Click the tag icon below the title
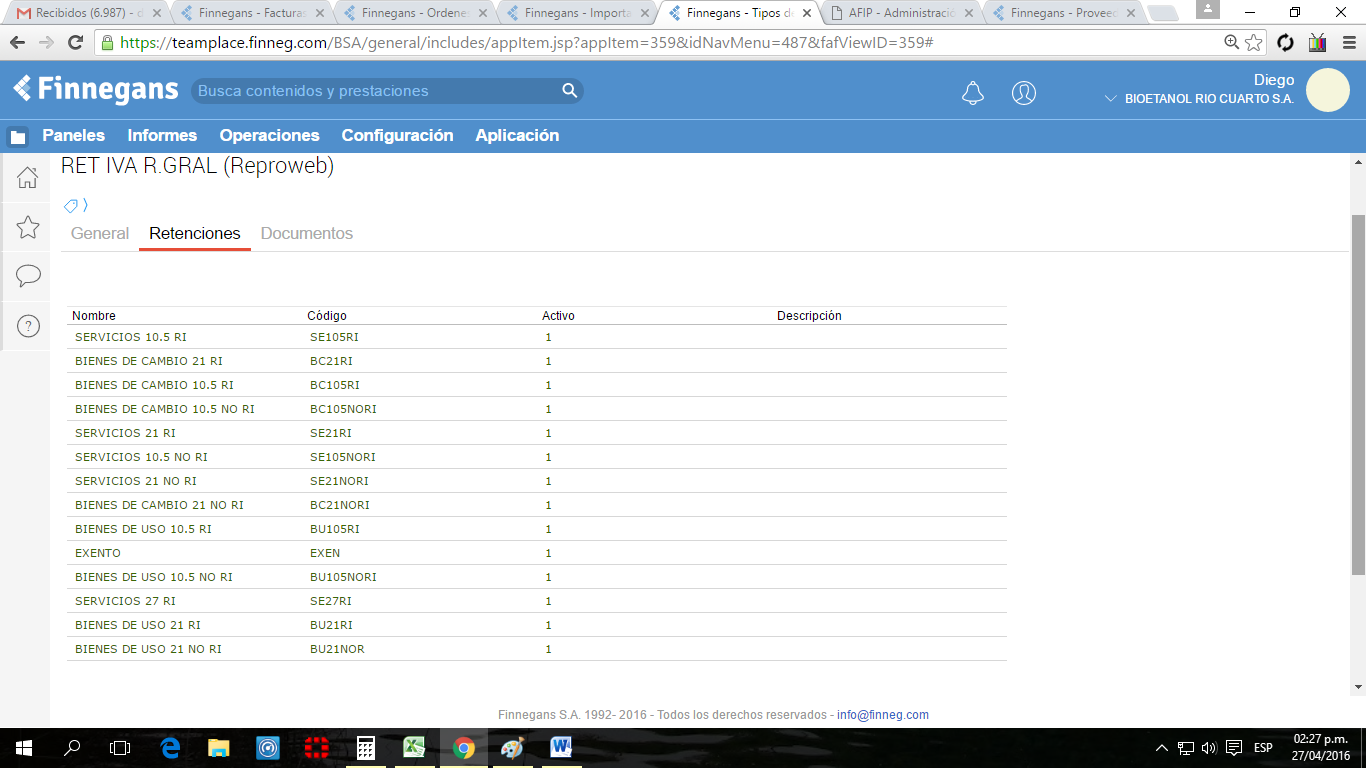This screenshot has width=1366, height=768. (x=72, y=206)
